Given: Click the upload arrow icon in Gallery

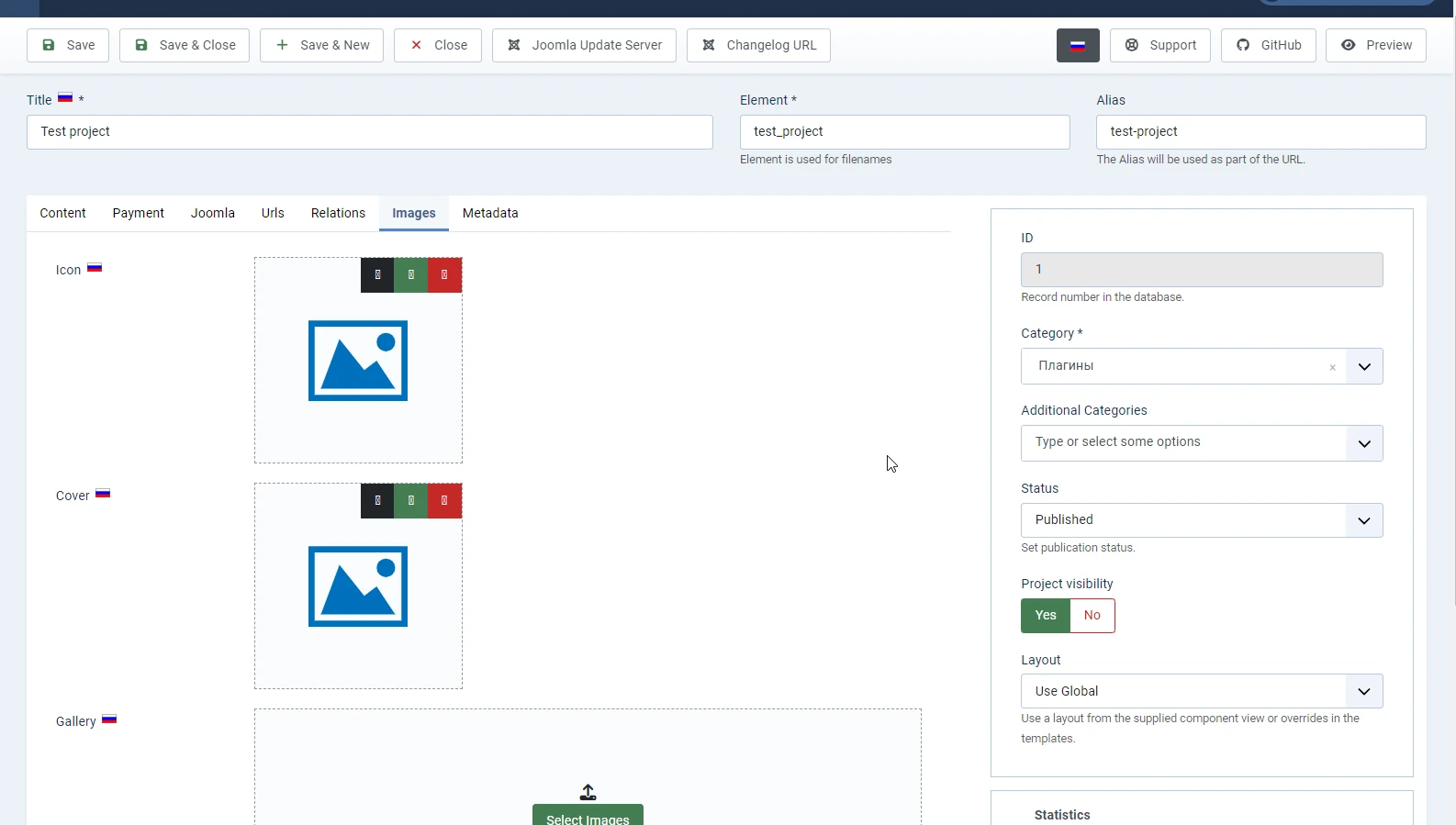Looking at the screenshot, I should [x=588, y=792].
